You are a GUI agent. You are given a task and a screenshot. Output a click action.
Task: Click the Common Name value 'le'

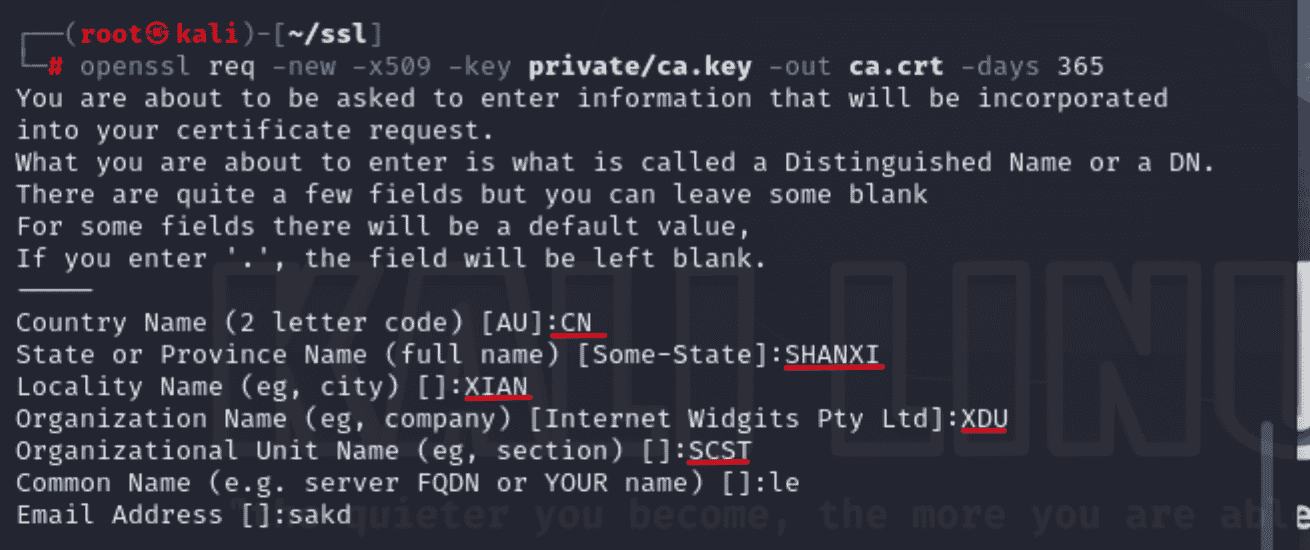coord(784,483)
